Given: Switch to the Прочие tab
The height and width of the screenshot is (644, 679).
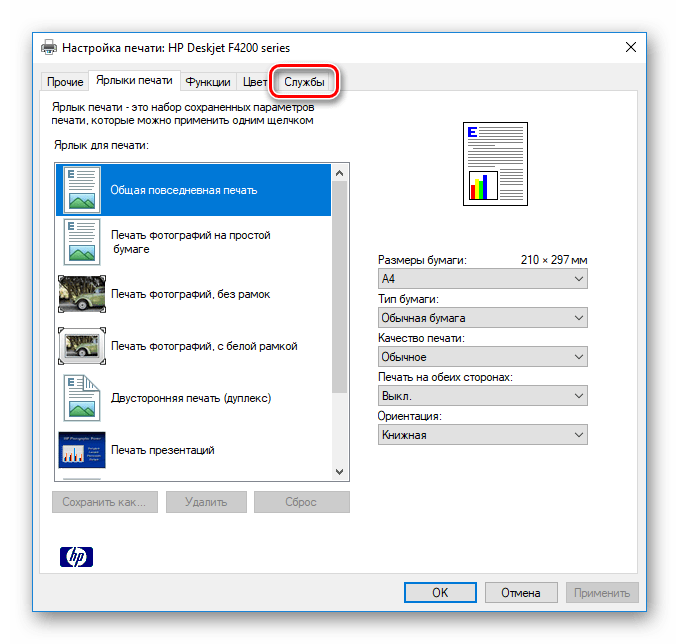Looking at the screenshot, I should pyautogui.click(x=65, y=82).
